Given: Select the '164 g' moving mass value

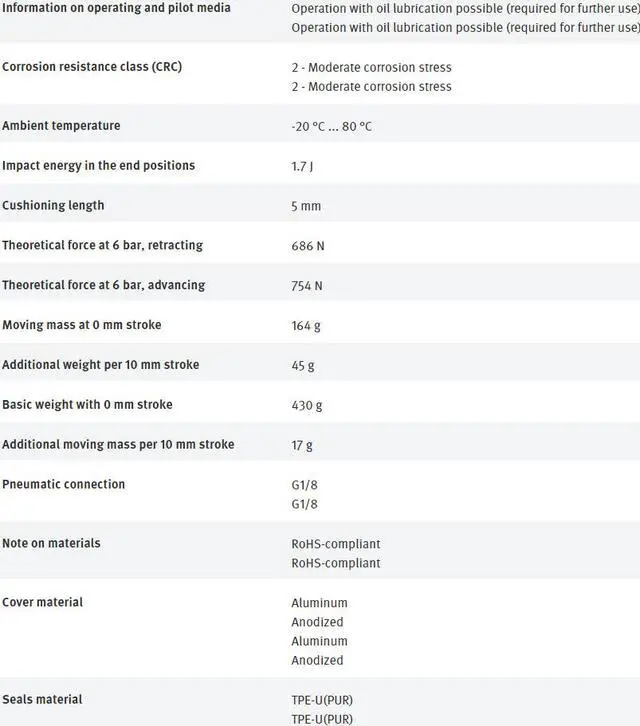Looking at the screenshot, I should pos(306,326).
